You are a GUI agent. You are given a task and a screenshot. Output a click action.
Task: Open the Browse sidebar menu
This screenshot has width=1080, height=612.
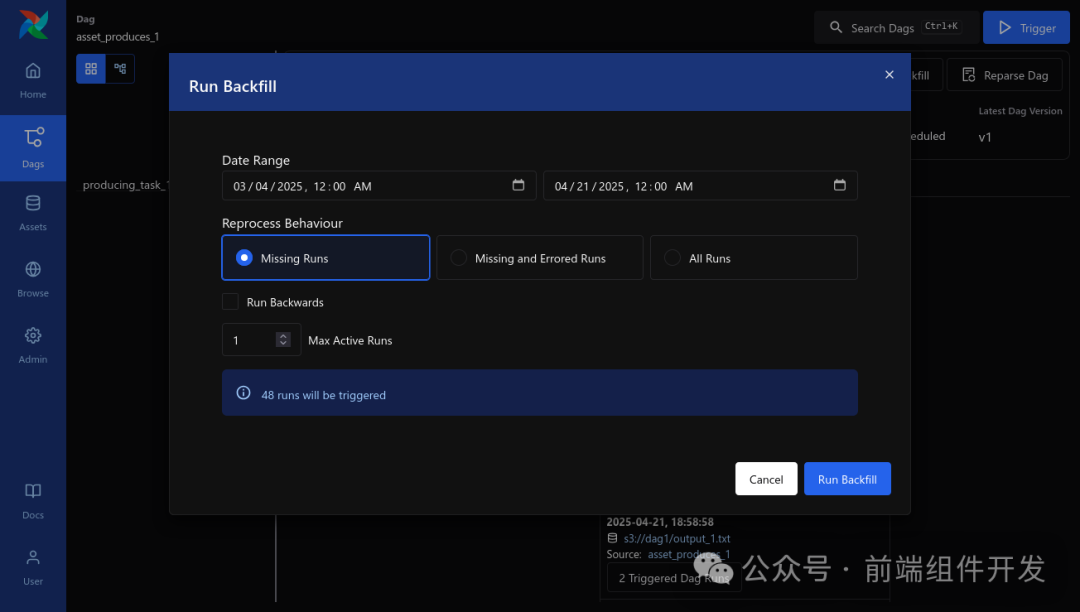click(33, 279)
